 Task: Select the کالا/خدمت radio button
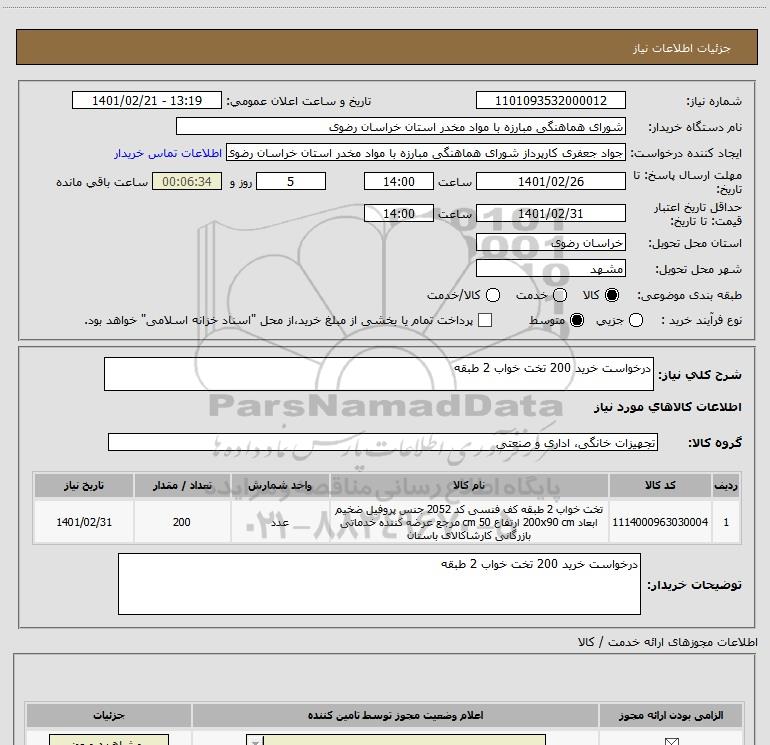(x=493, y=295)
